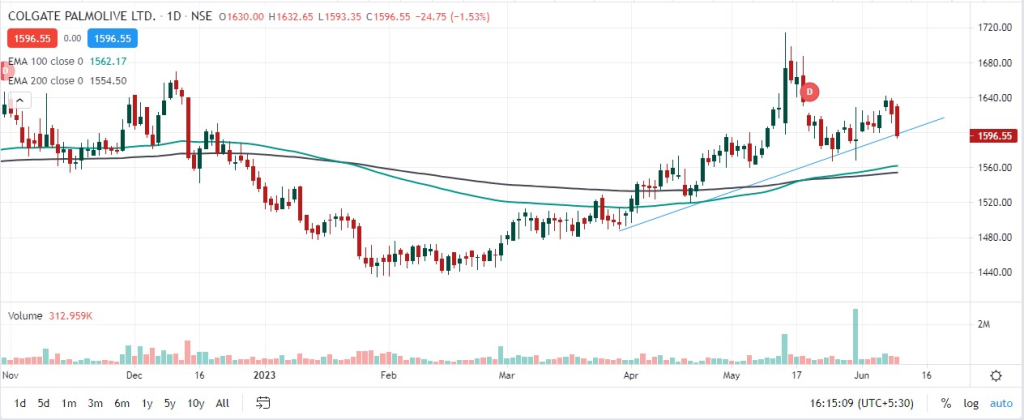Collapse the indicator legend chevron
The width and height of the screenshot is (1024, 420).
pos(22,99)
